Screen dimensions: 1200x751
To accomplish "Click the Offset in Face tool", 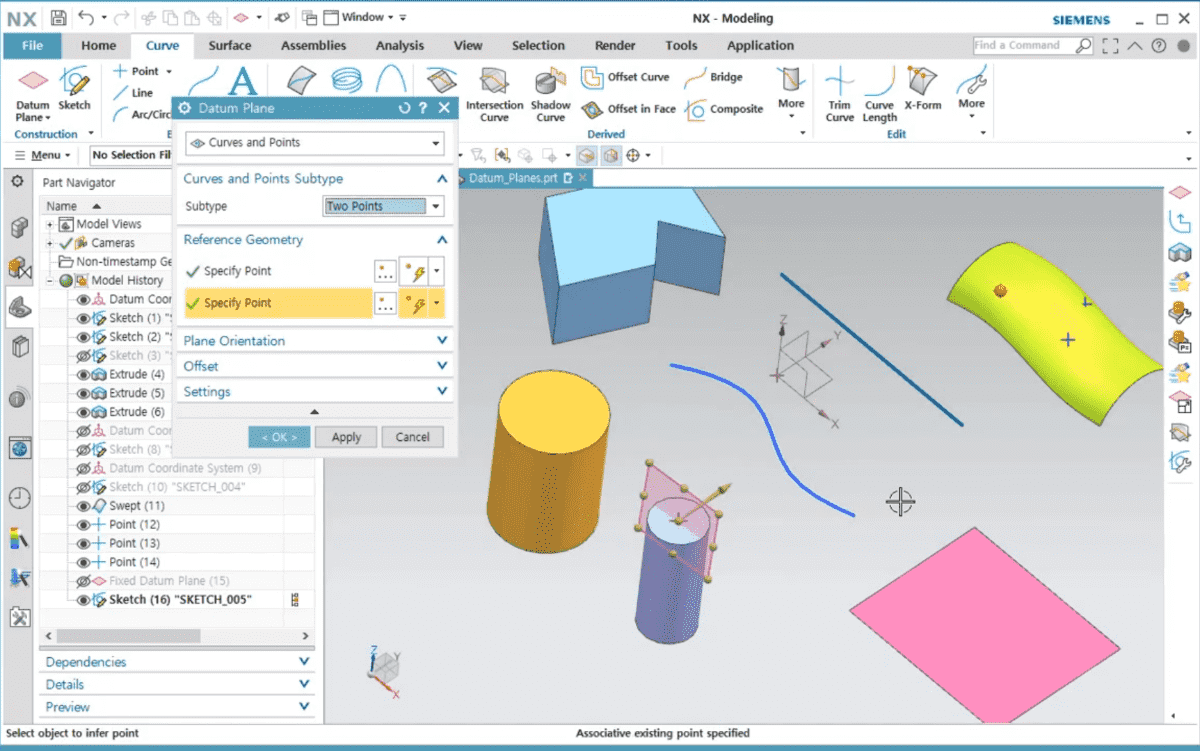I will coord(628,109).
